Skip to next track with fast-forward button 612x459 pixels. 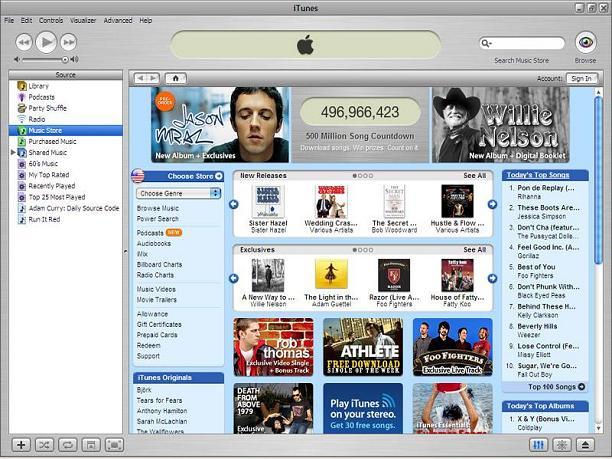point(69,42)
